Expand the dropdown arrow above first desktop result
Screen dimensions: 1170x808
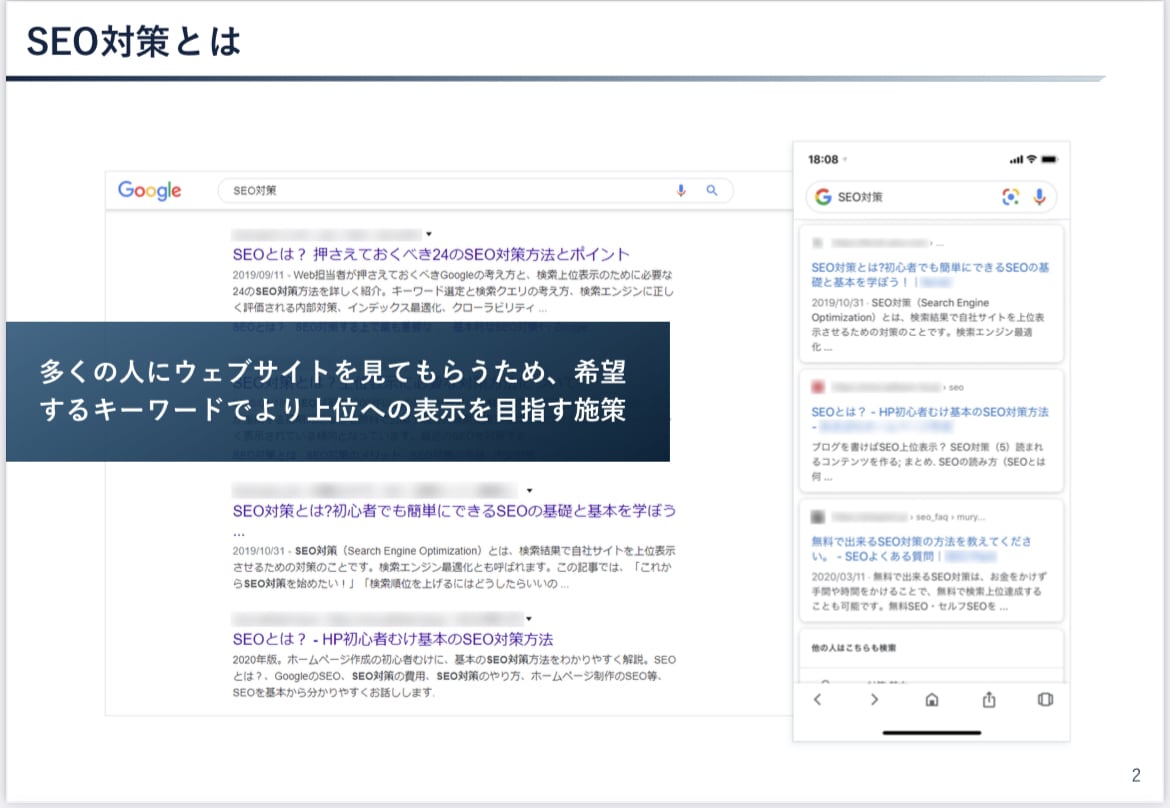pos(429,234)
